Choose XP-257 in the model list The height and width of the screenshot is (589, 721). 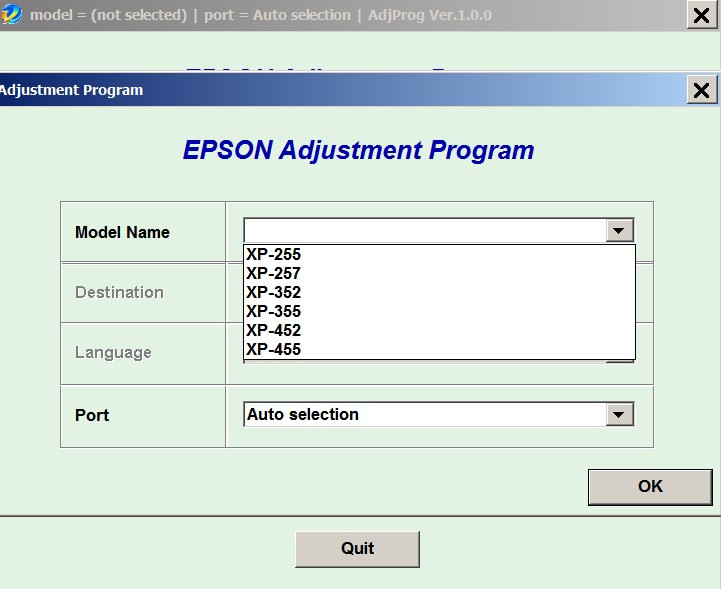(274, 273)
